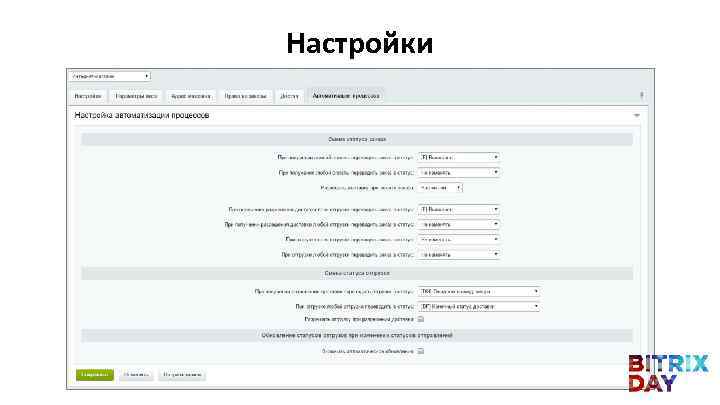Click the 'Обновление статусов отгрузок' section header
Image resolution: width=720 pixels, height=405 pixels.
(357, 336)
